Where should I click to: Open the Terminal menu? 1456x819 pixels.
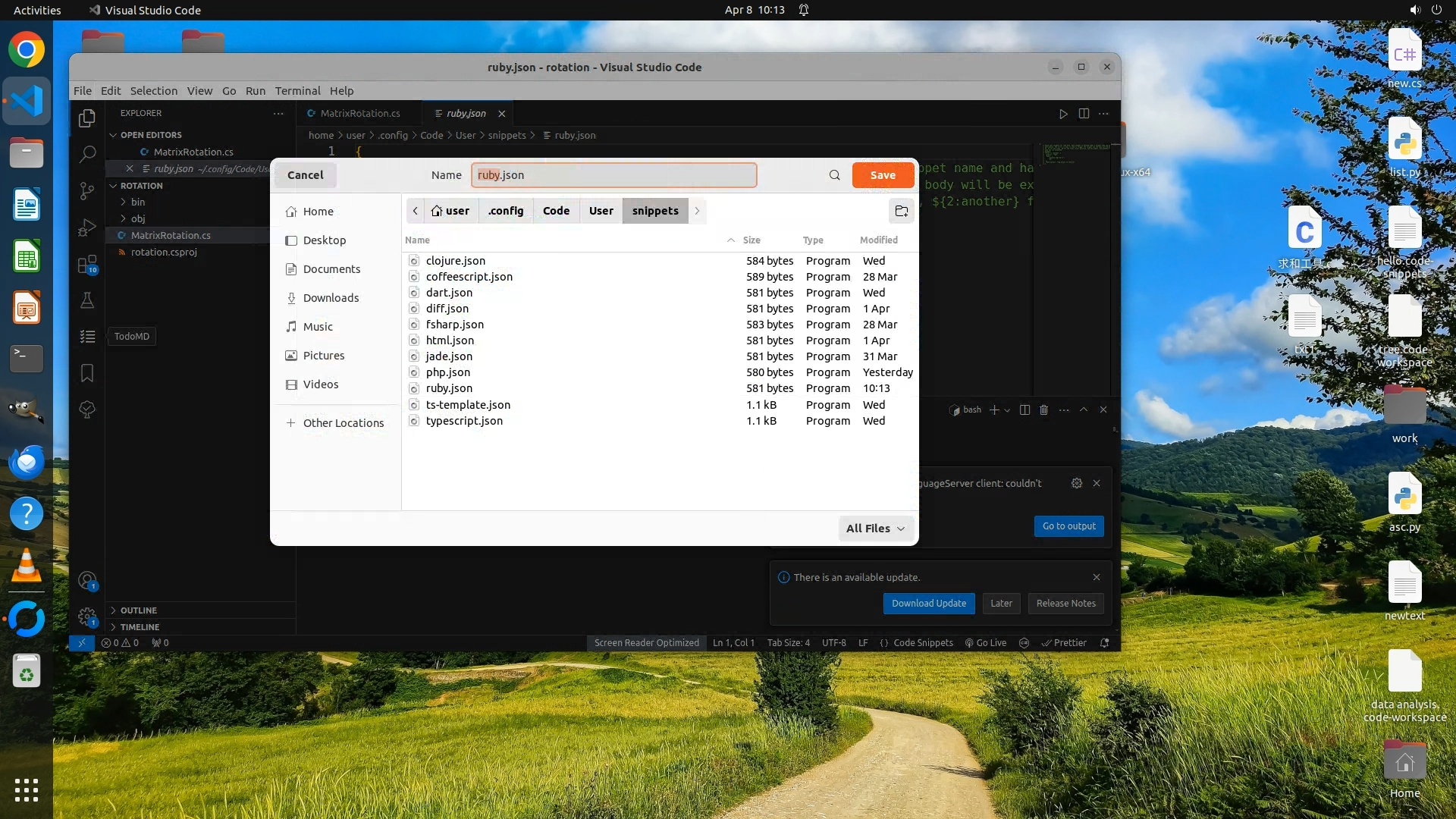click(297, 90)
